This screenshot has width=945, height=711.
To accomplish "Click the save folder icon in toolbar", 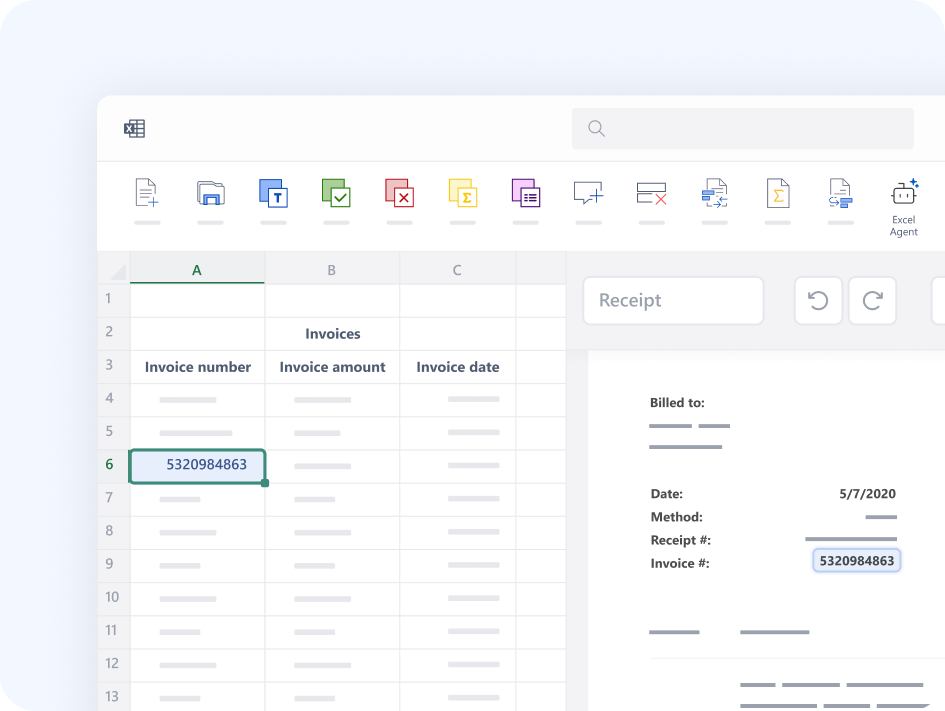I will pos(210,193).
